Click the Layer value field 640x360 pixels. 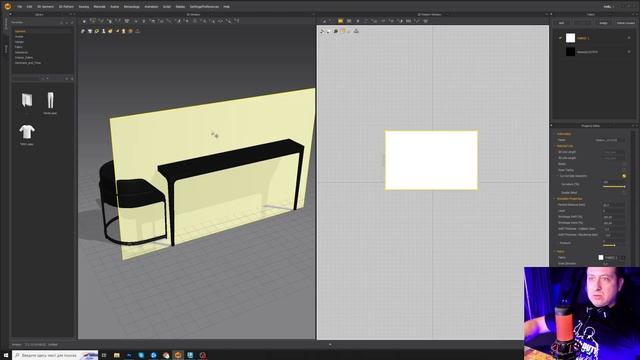point(613,211)
